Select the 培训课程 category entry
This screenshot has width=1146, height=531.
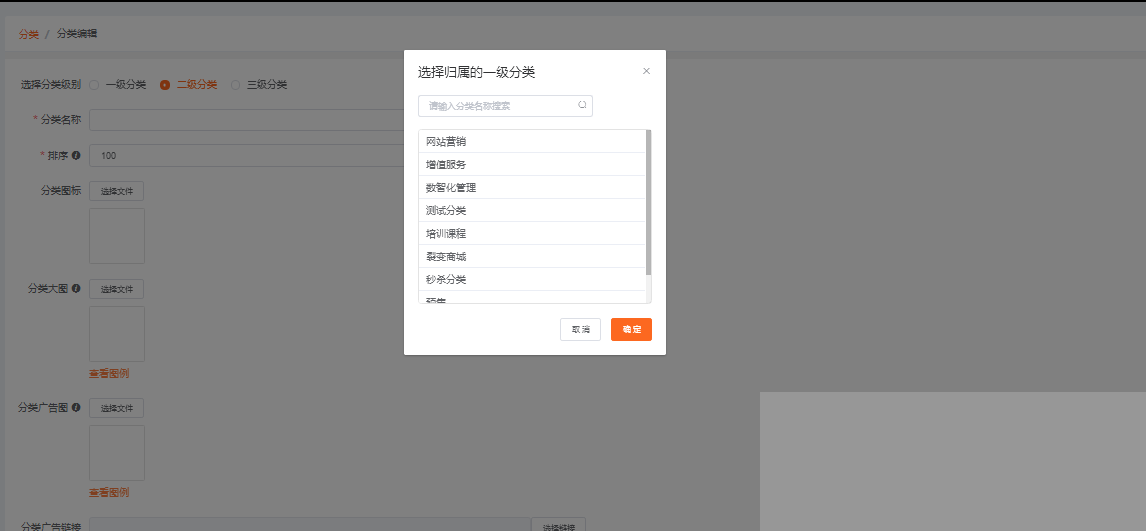pos(446,234)
